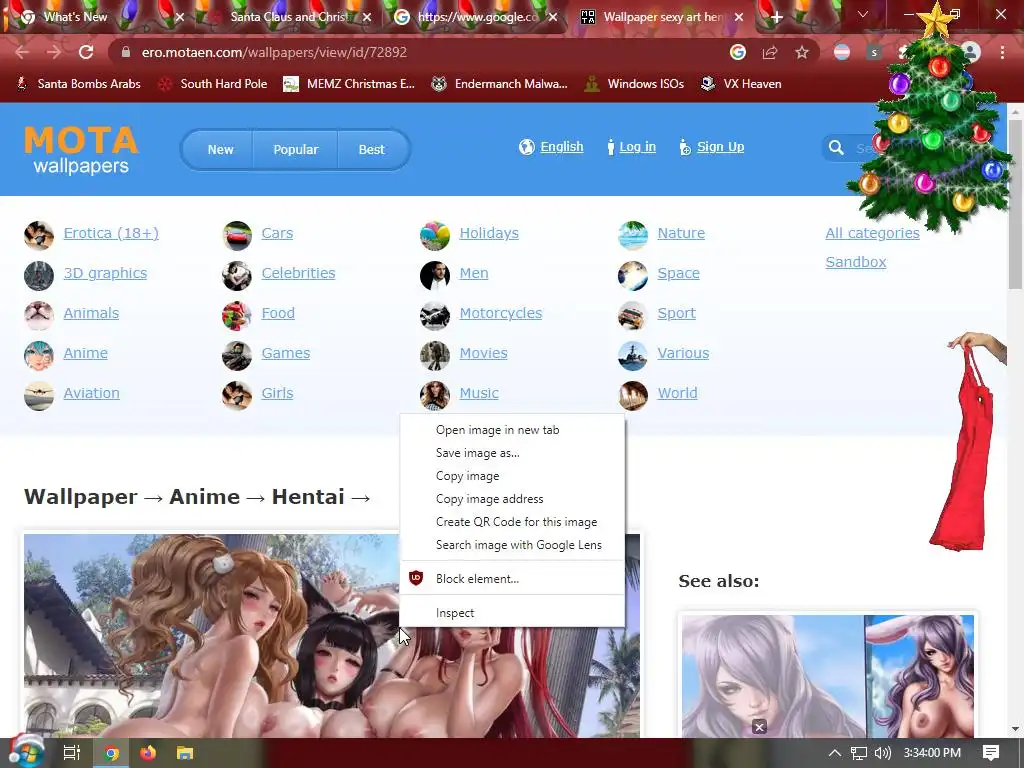Click the network icon in system tray
The width and height of the screenshot is (1024, 768).
(859, 753)
